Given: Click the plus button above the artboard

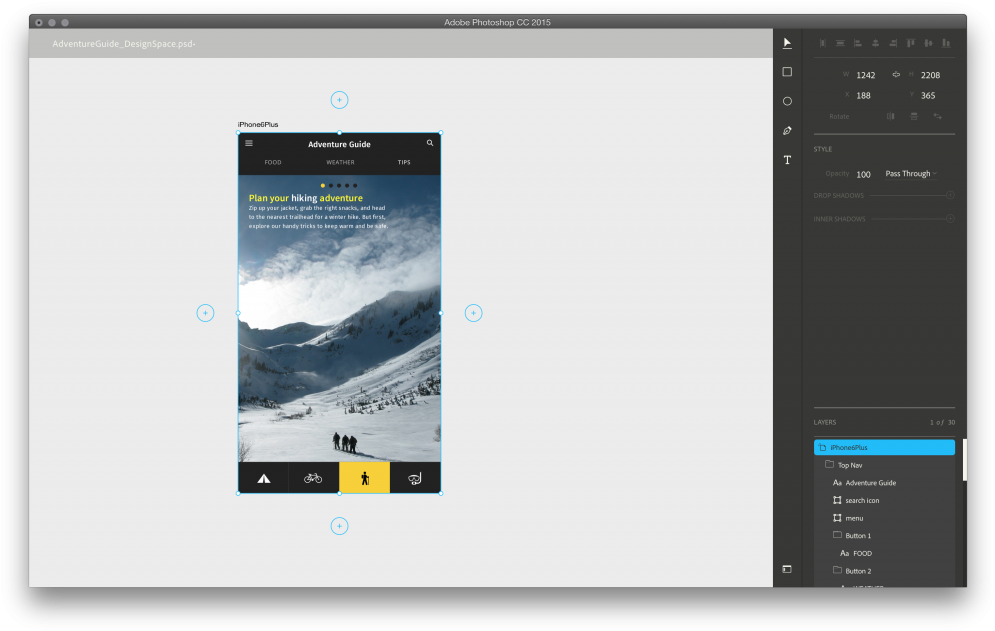Looking at the screenshot, I should click(x=339, y=100).
